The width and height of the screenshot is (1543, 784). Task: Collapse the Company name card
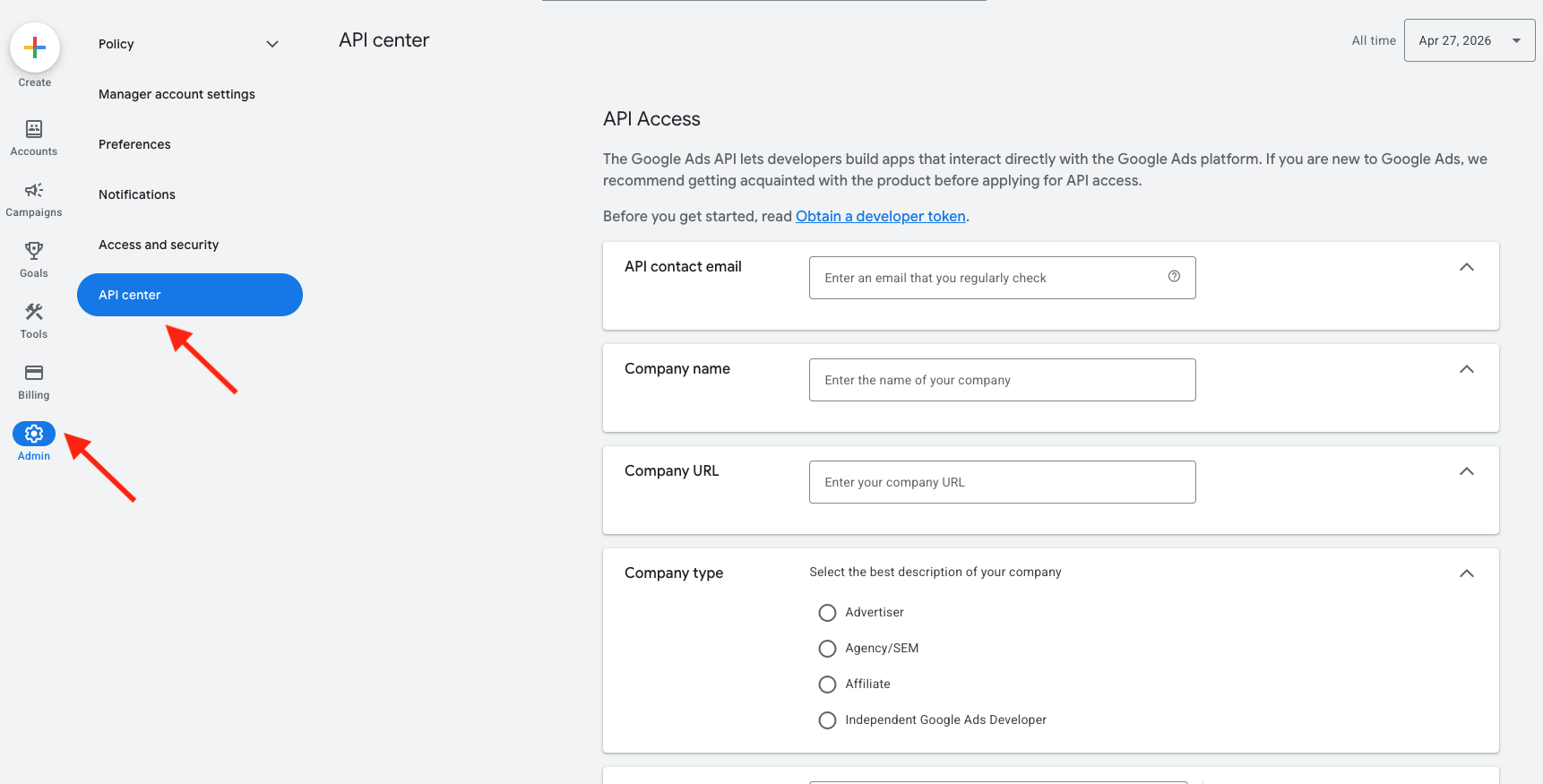tap(1467, 369)
